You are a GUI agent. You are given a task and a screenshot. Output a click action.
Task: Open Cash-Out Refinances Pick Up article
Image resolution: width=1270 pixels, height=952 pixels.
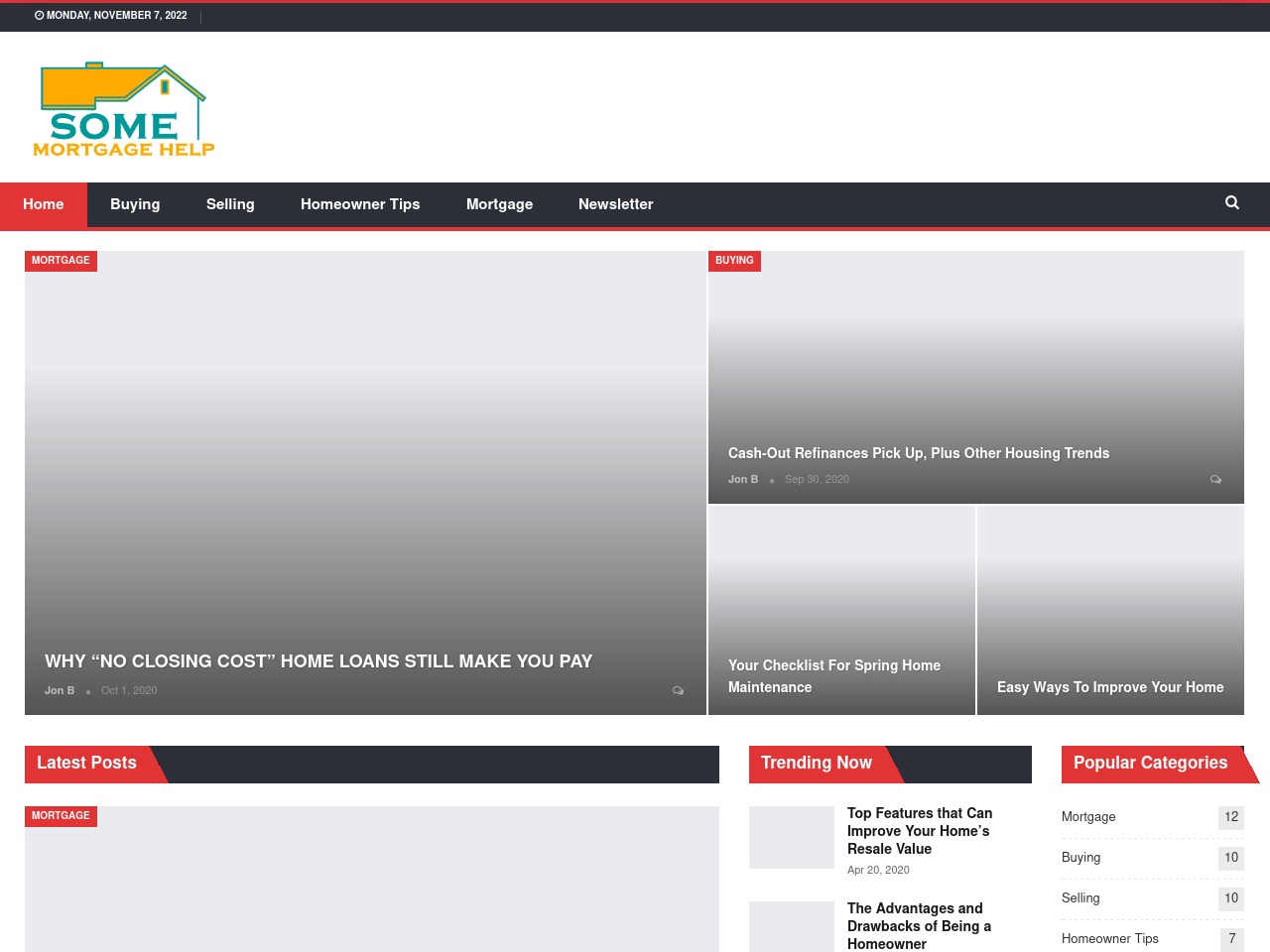tap(919, 453)
